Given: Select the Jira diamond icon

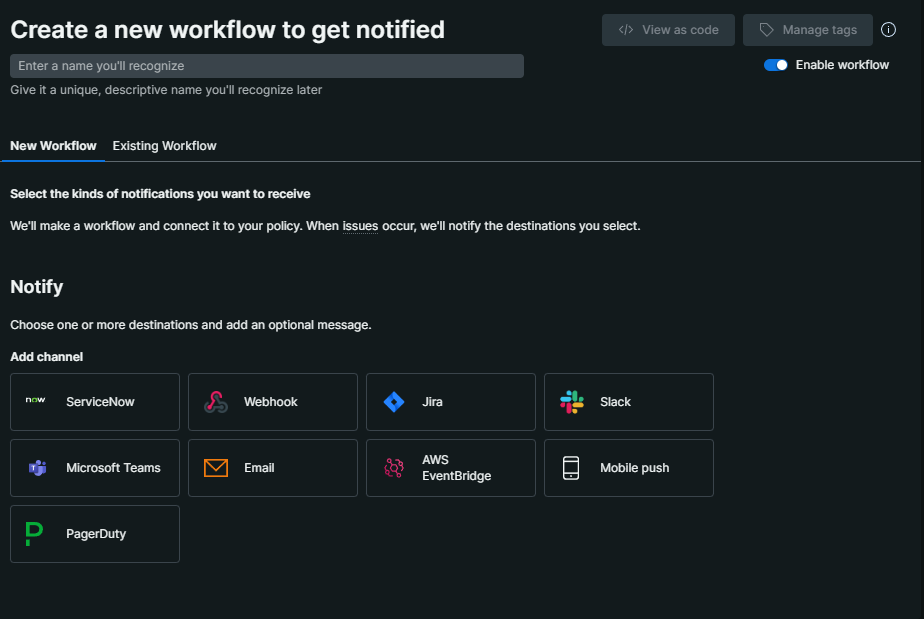Looking at the screenshot, I should pyautogui.click(x=394, y=402).
